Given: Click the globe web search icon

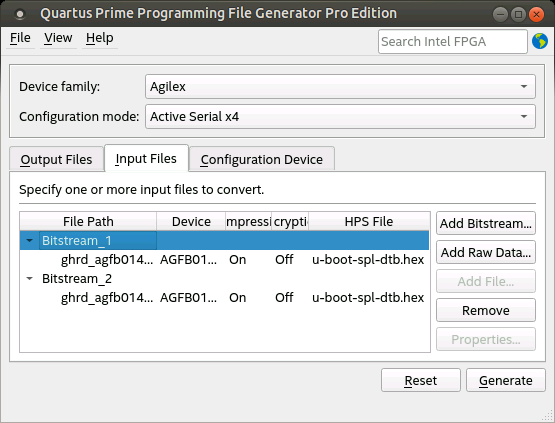Looking at the screenshot, I should pos(540,41).
